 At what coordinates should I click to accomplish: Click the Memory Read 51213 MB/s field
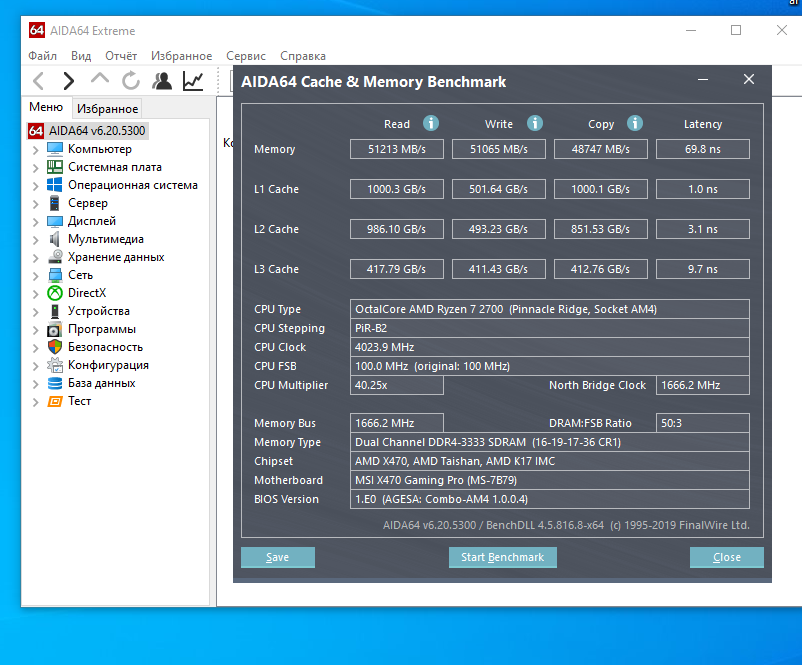(x=397, y=149)
